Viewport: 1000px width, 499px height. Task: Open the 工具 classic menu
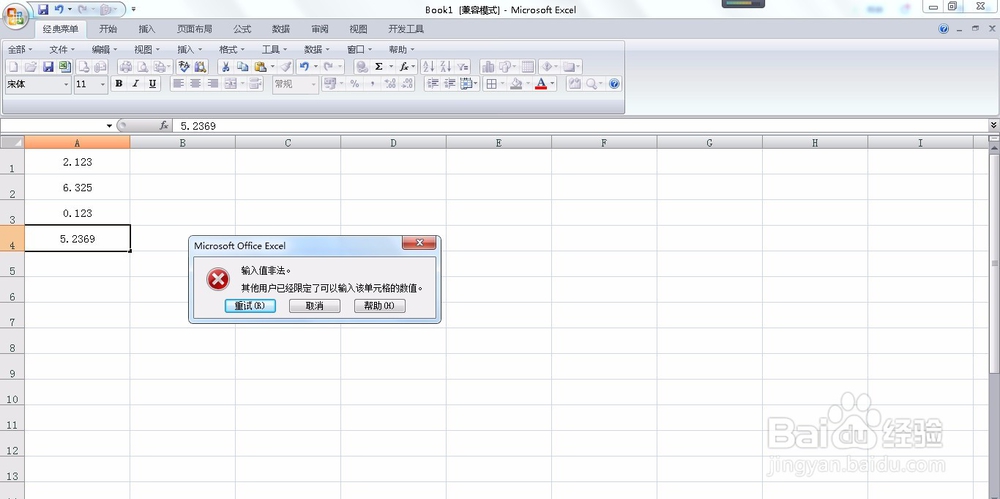(274, 49)
